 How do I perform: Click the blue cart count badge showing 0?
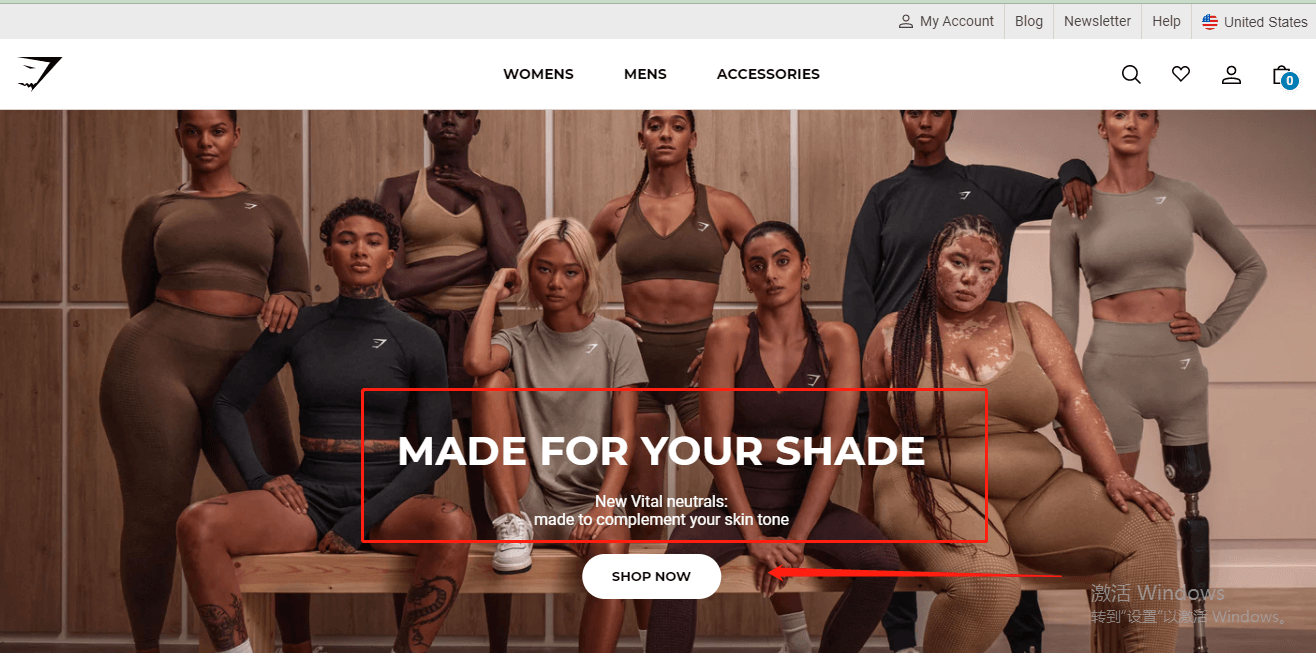point(1290,81)
